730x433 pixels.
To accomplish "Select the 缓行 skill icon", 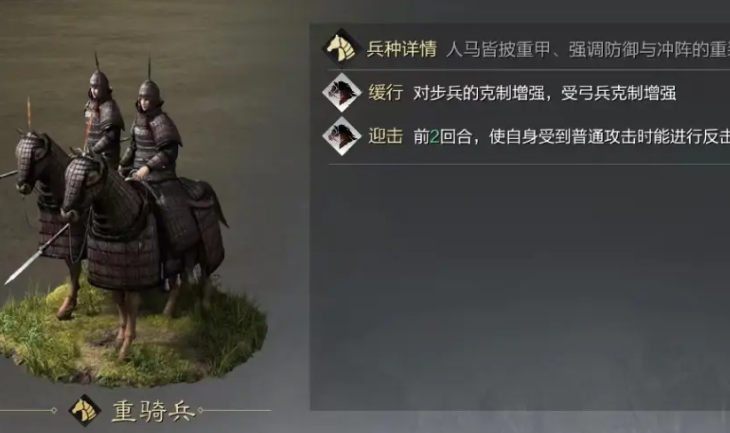I will point(342,92).
